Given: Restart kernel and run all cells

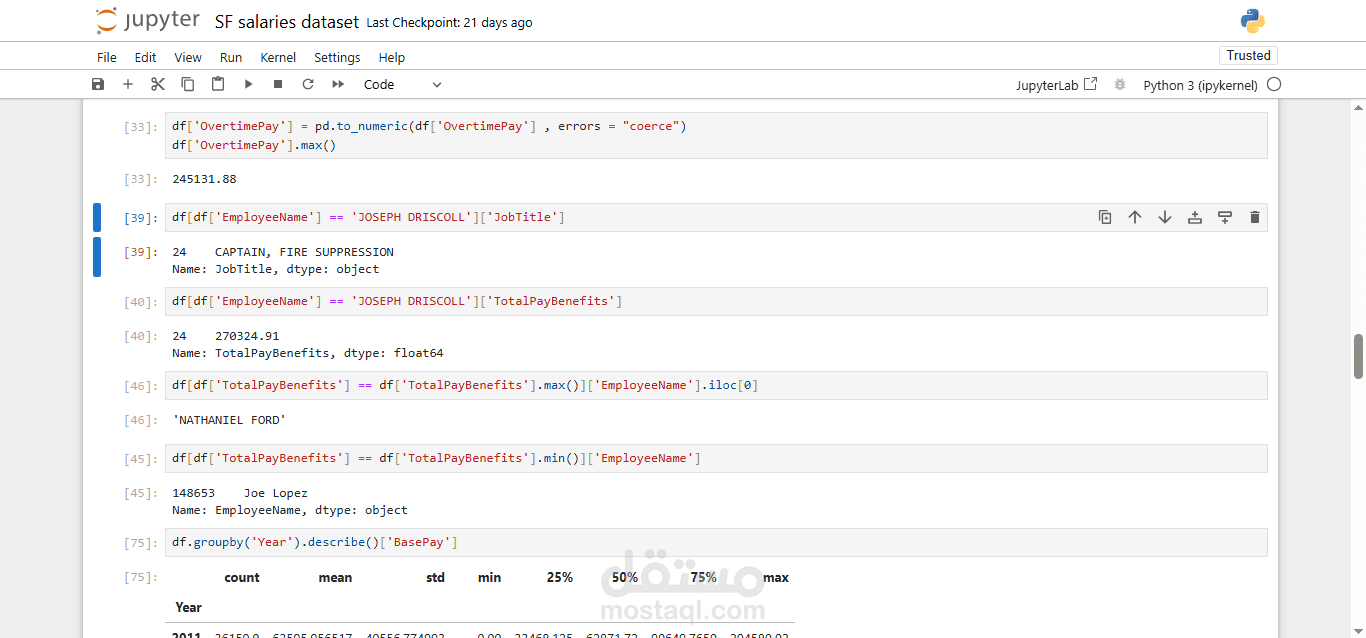Looking at the screenshot, I should 338,85.
